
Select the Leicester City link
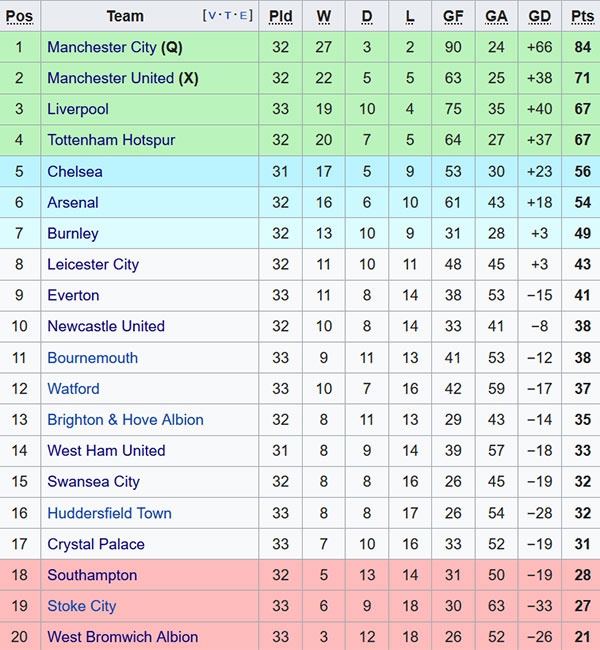coord(93,264)
